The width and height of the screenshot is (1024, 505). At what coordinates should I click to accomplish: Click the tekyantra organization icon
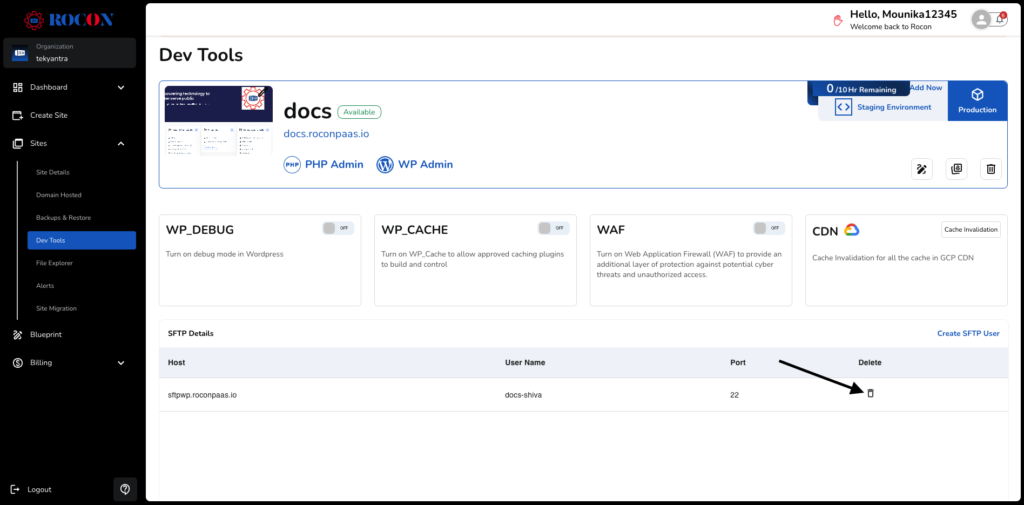(20, 53)
